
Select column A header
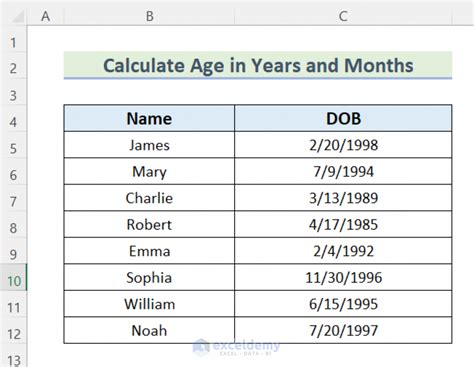[x=45, y=16]
